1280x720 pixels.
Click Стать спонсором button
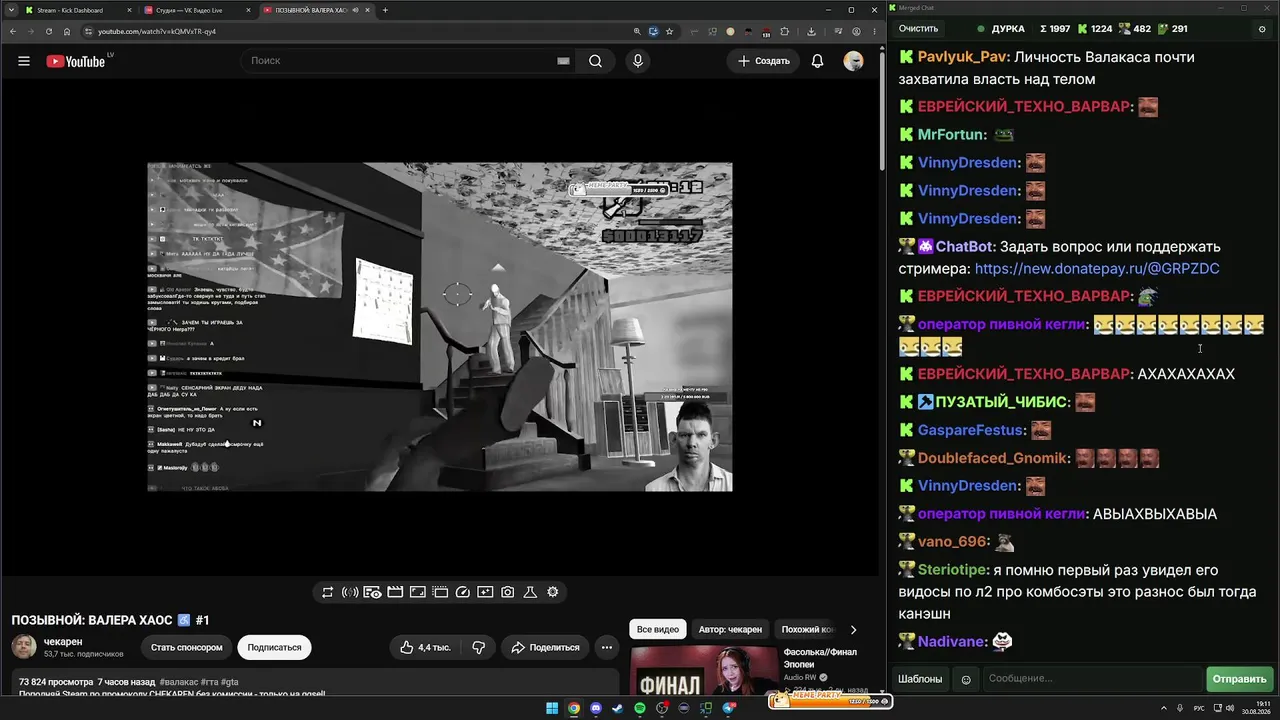[x=187, y=647]
